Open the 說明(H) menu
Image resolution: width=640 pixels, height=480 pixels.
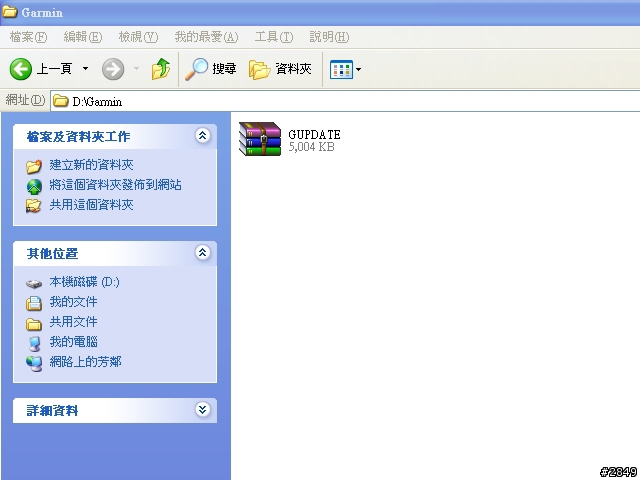click(x=329, y=37)
